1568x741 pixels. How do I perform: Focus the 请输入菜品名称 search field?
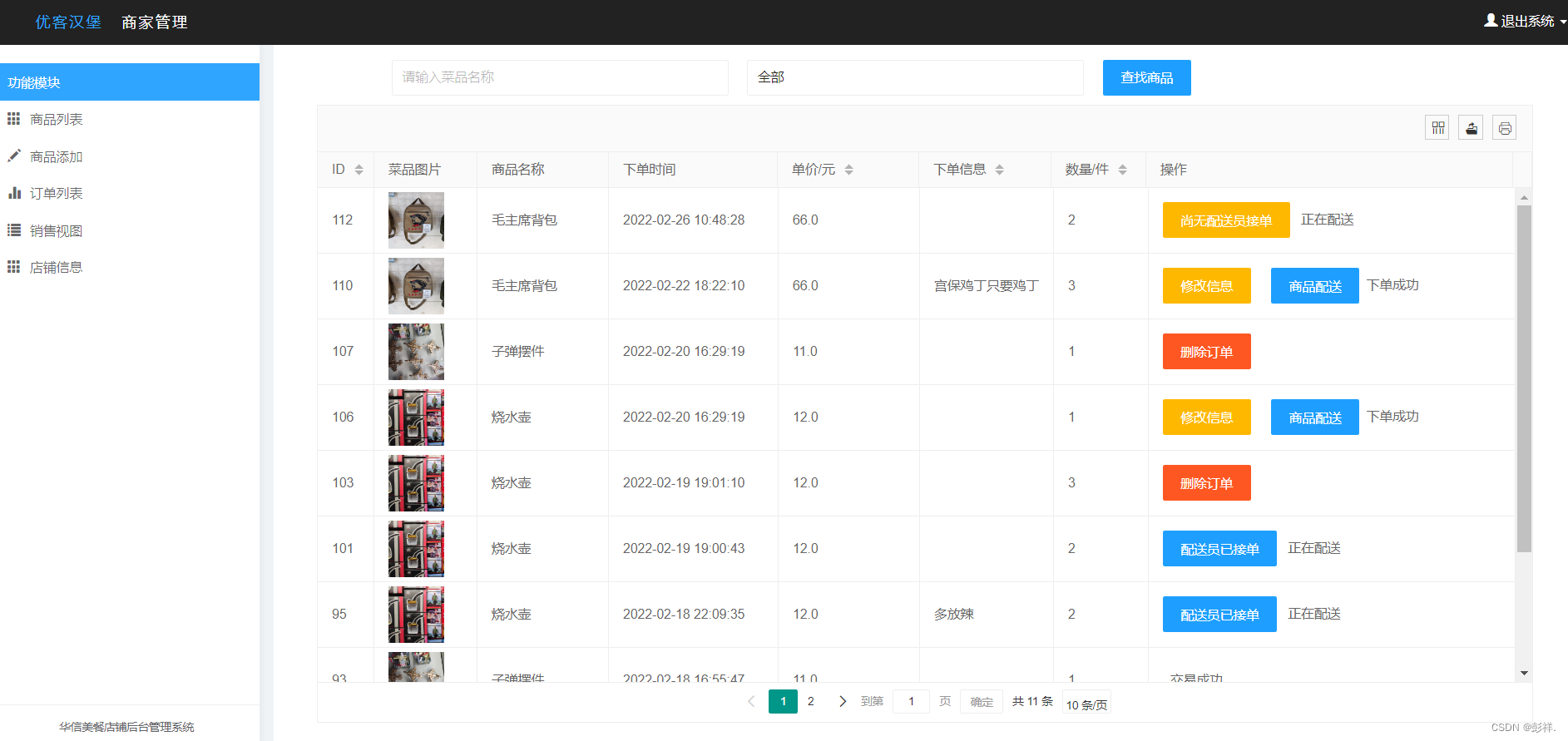[x=560, y=77]
